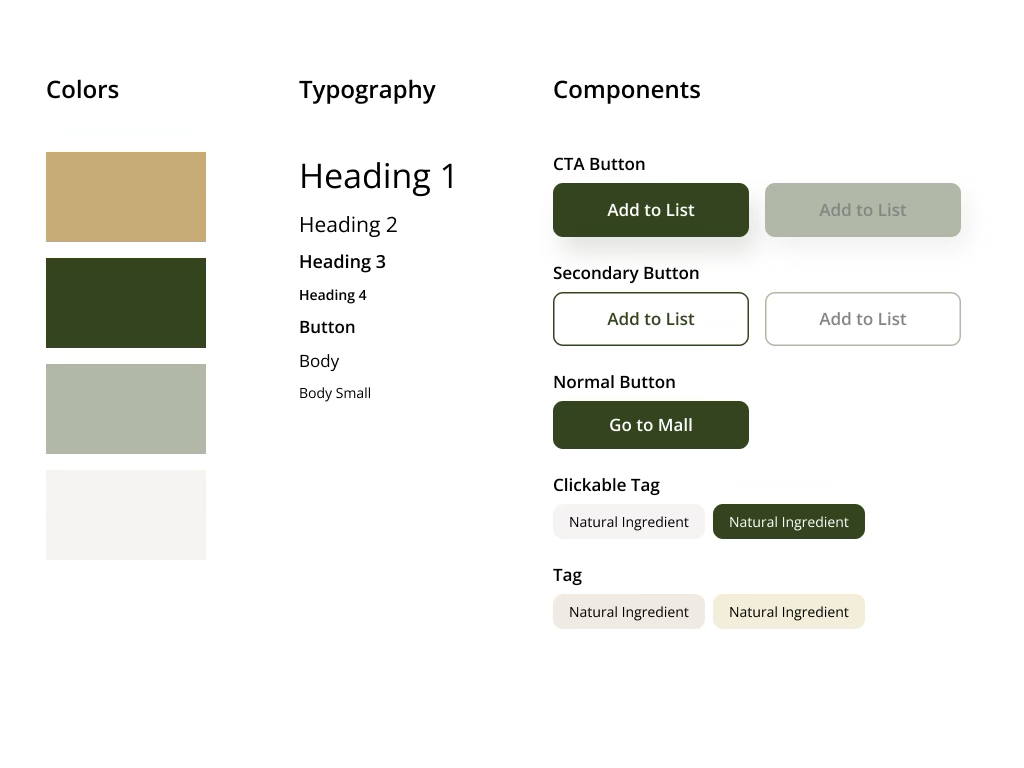The image size is (1024, 768).
Task: Click the beige-gray Natural Ingredient tag under Tag
Action: (628, 612)
